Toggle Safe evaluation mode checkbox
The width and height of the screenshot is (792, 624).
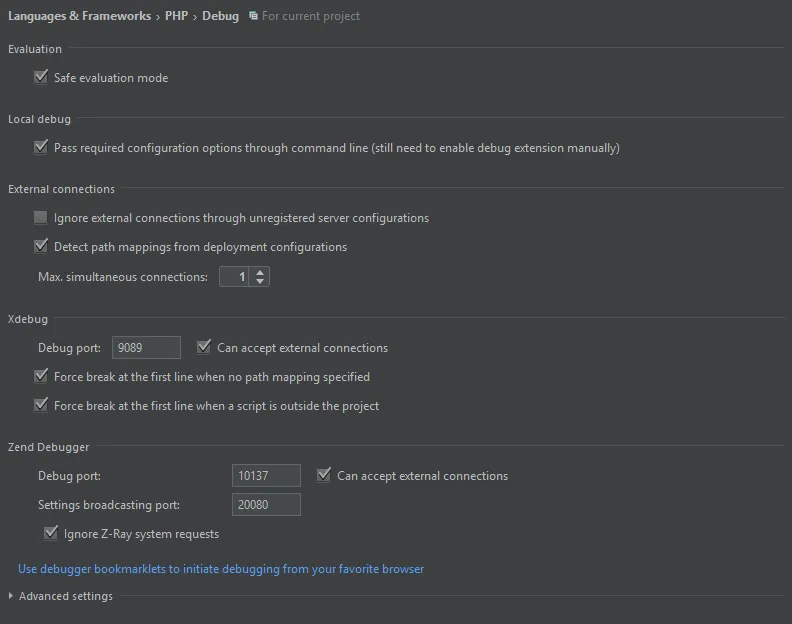[41, 77]
